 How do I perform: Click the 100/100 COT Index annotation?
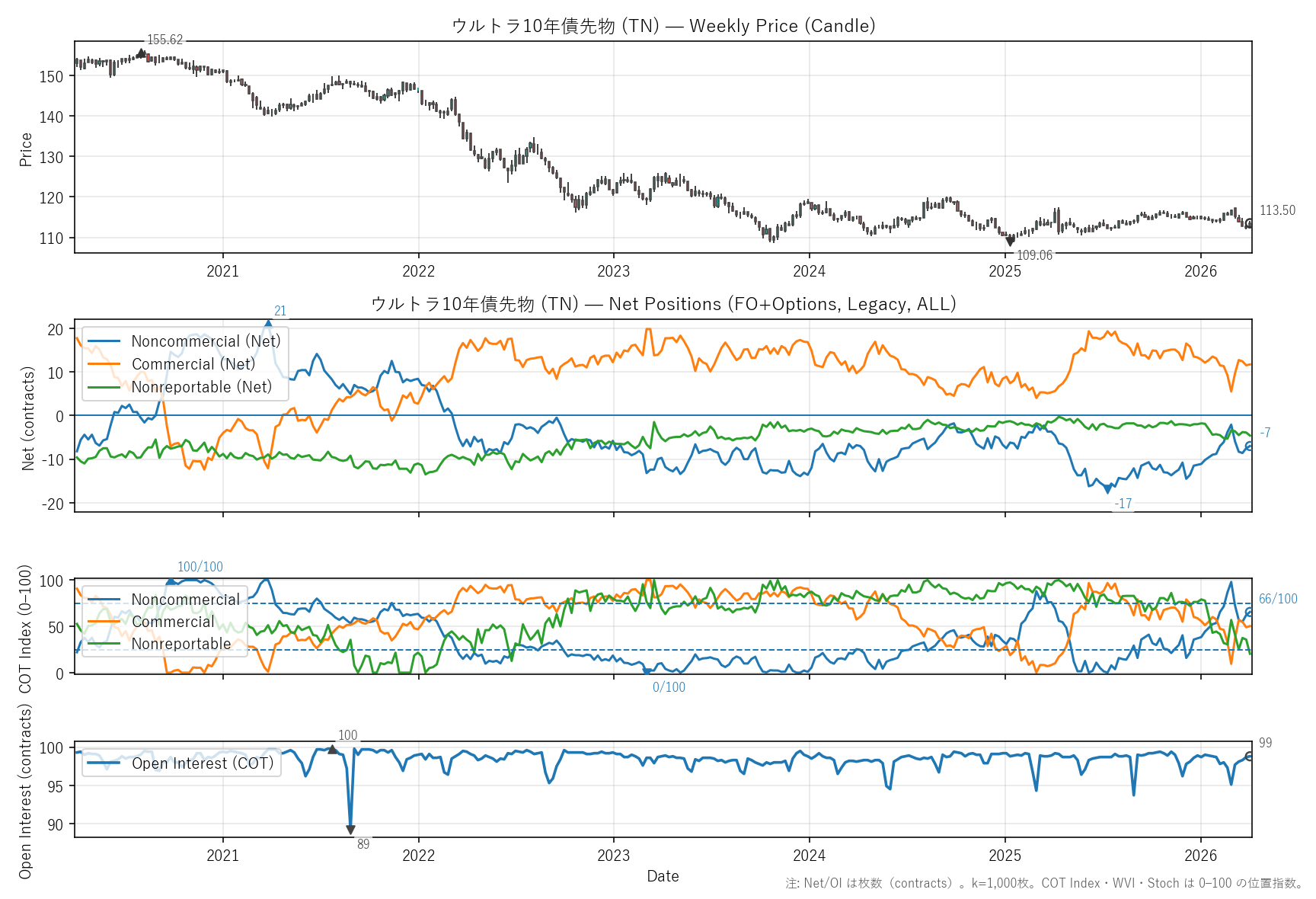click(x=200, y=567)
